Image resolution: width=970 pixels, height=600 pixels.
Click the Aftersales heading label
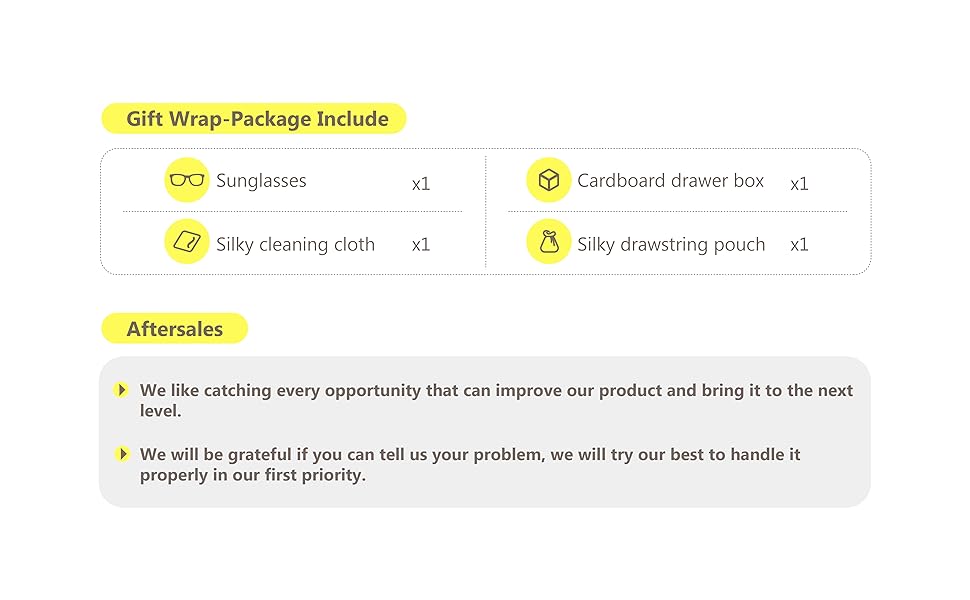174,329
